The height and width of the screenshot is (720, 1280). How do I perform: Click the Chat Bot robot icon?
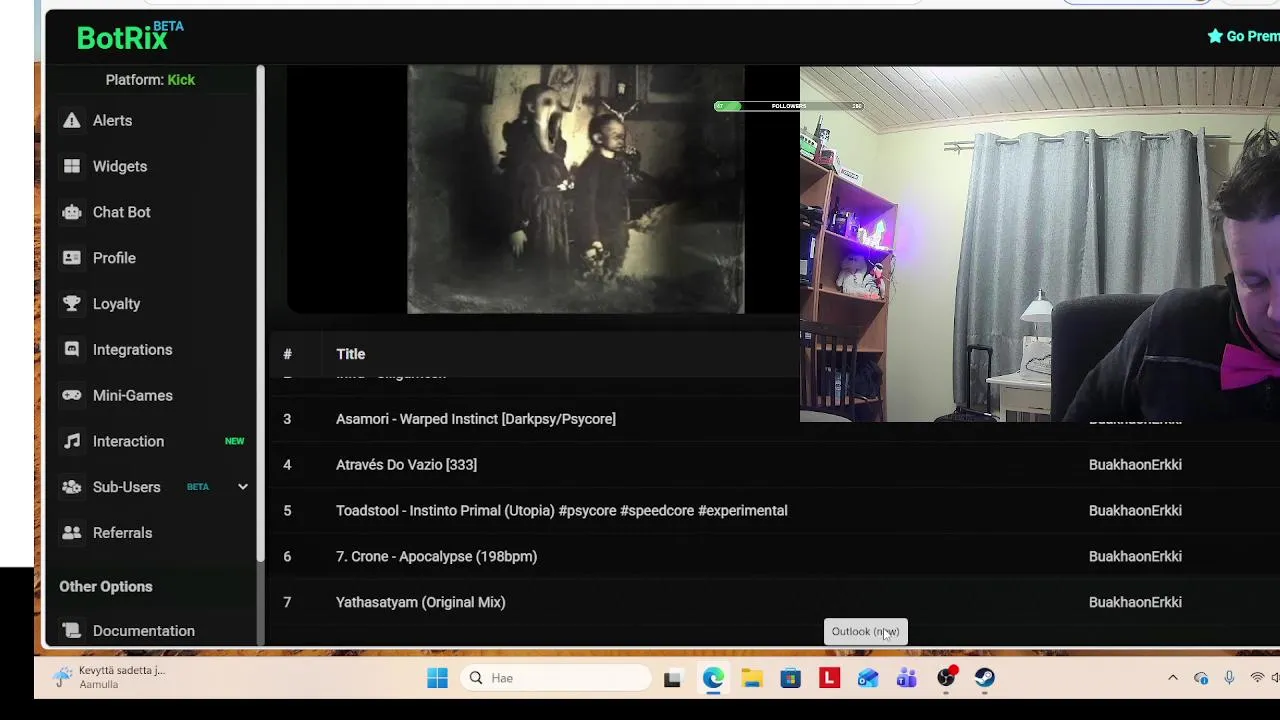coord(72,212)
